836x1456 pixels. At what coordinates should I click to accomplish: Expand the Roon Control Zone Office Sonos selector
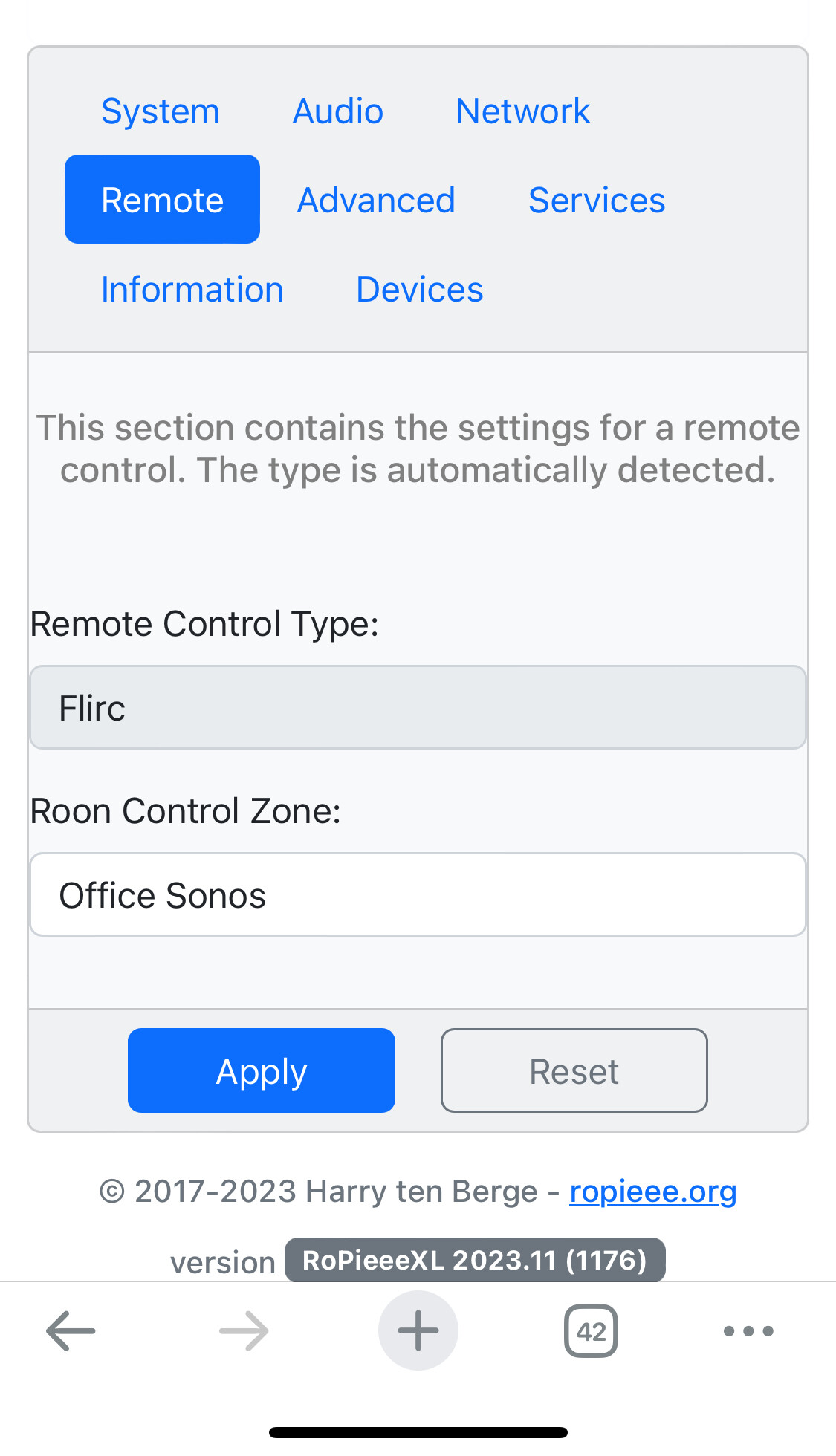click(418, 894)
